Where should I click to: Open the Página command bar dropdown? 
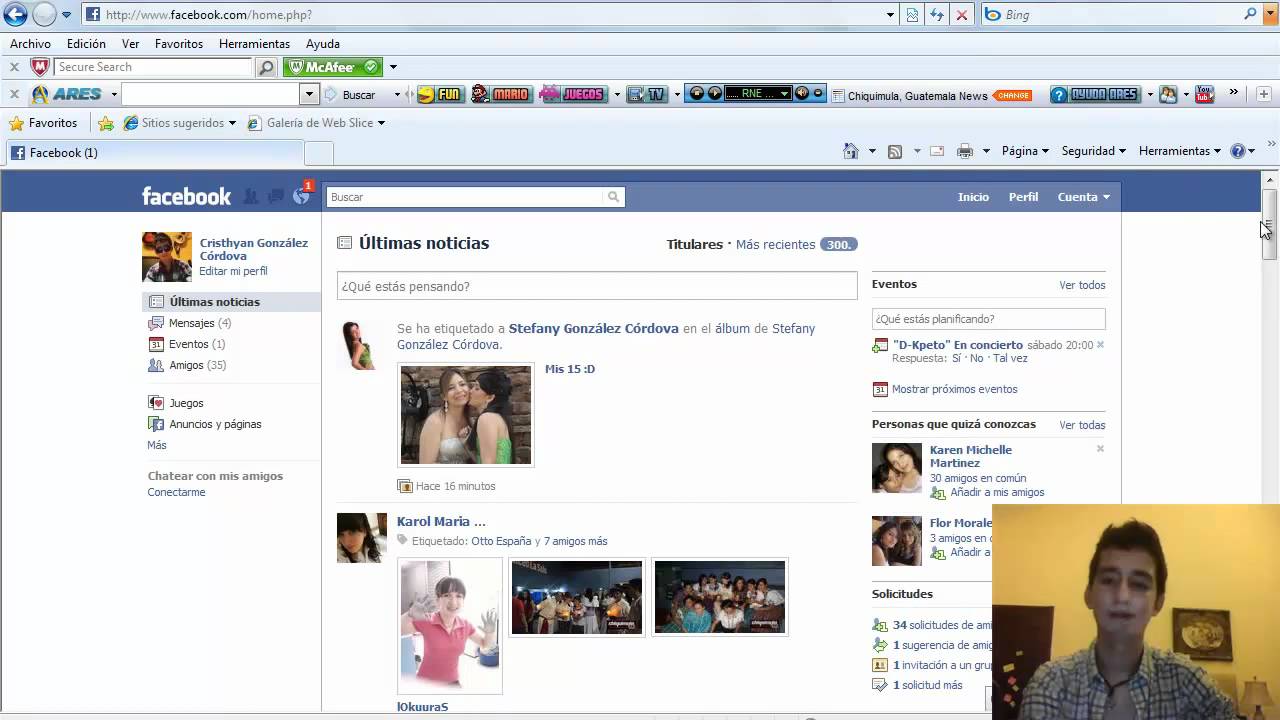pyautogui.click(x=1024, y=151)
